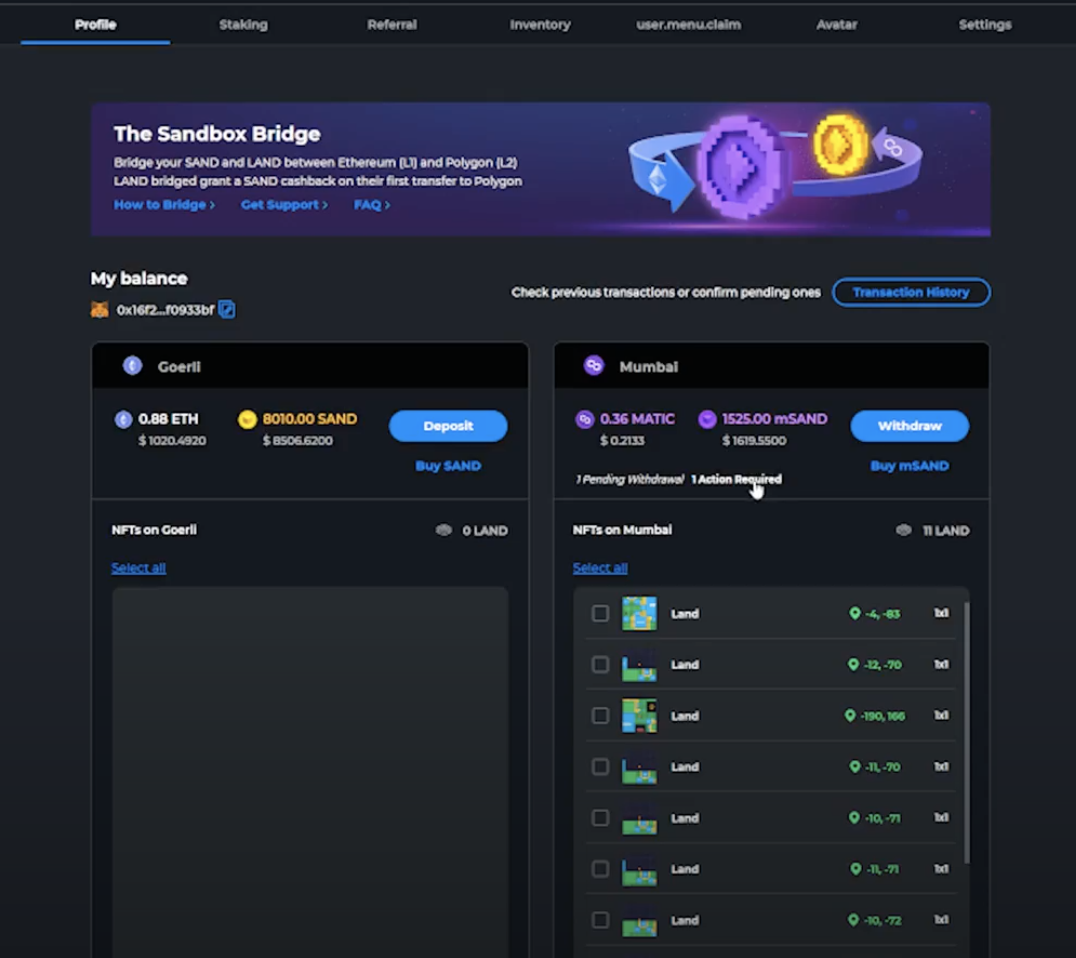Click the Mumbai Polygon network icon
The image size is (1076, 958).
(x=594, y=366)
